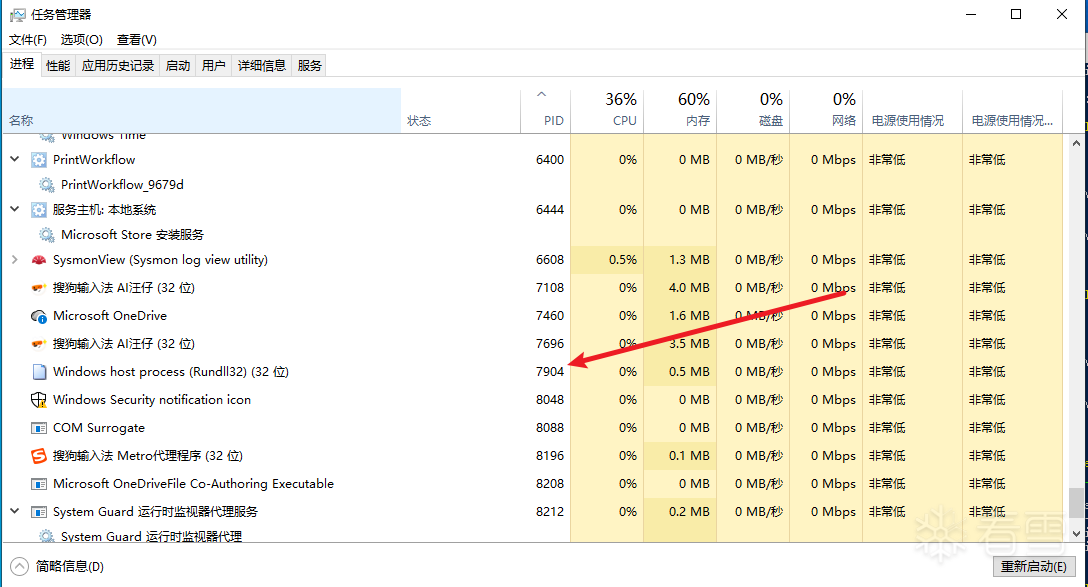Click the PrintWorkflow gear icon
The height and width of the screenshot is (587, 1088).
39,160
